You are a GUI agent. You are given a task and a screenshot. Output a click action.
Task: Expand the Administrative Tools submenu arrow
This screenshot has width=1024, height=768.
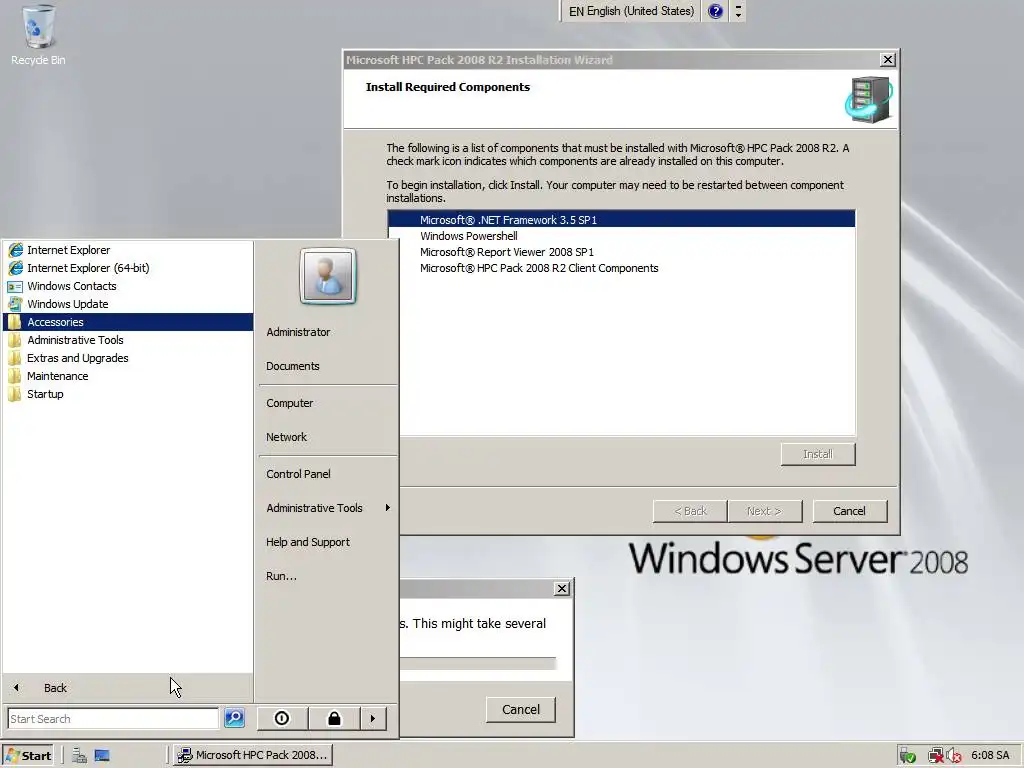click(x=387, y=508)
